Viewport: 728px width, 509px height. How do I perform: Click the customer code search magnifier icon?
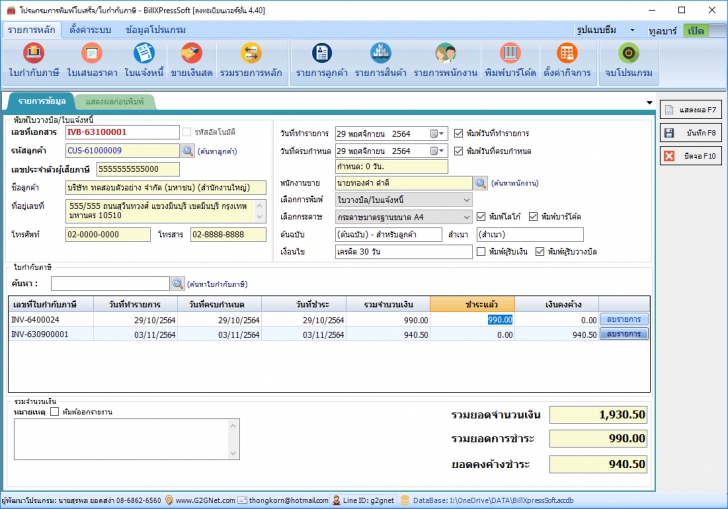tap(187, 150)
